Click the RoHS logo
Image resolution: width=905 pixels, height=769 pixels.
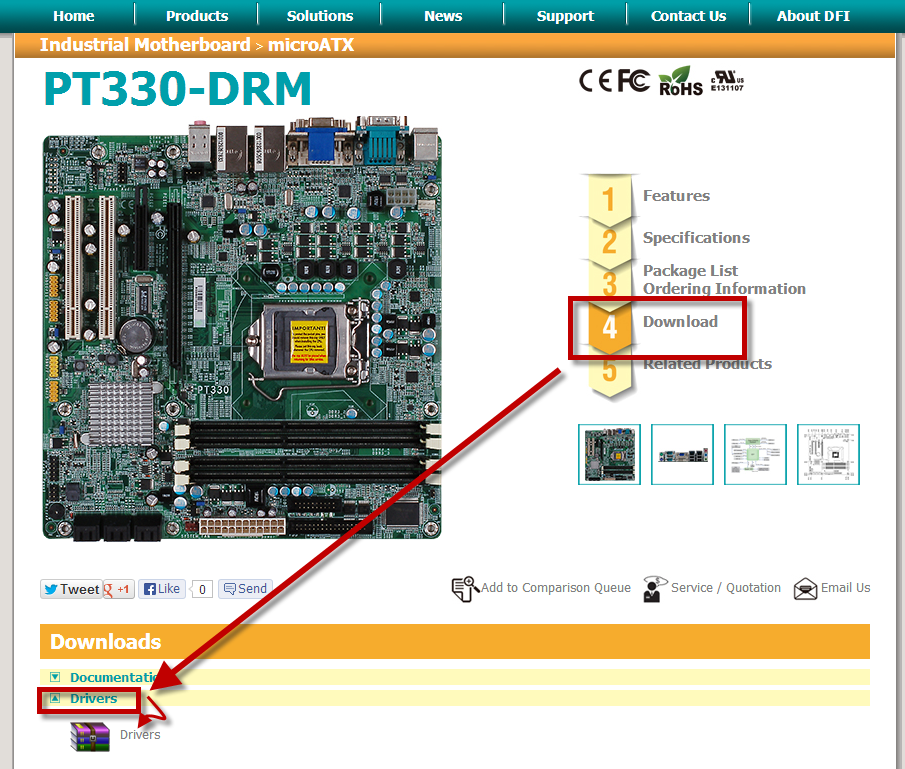tap(681, 81)
